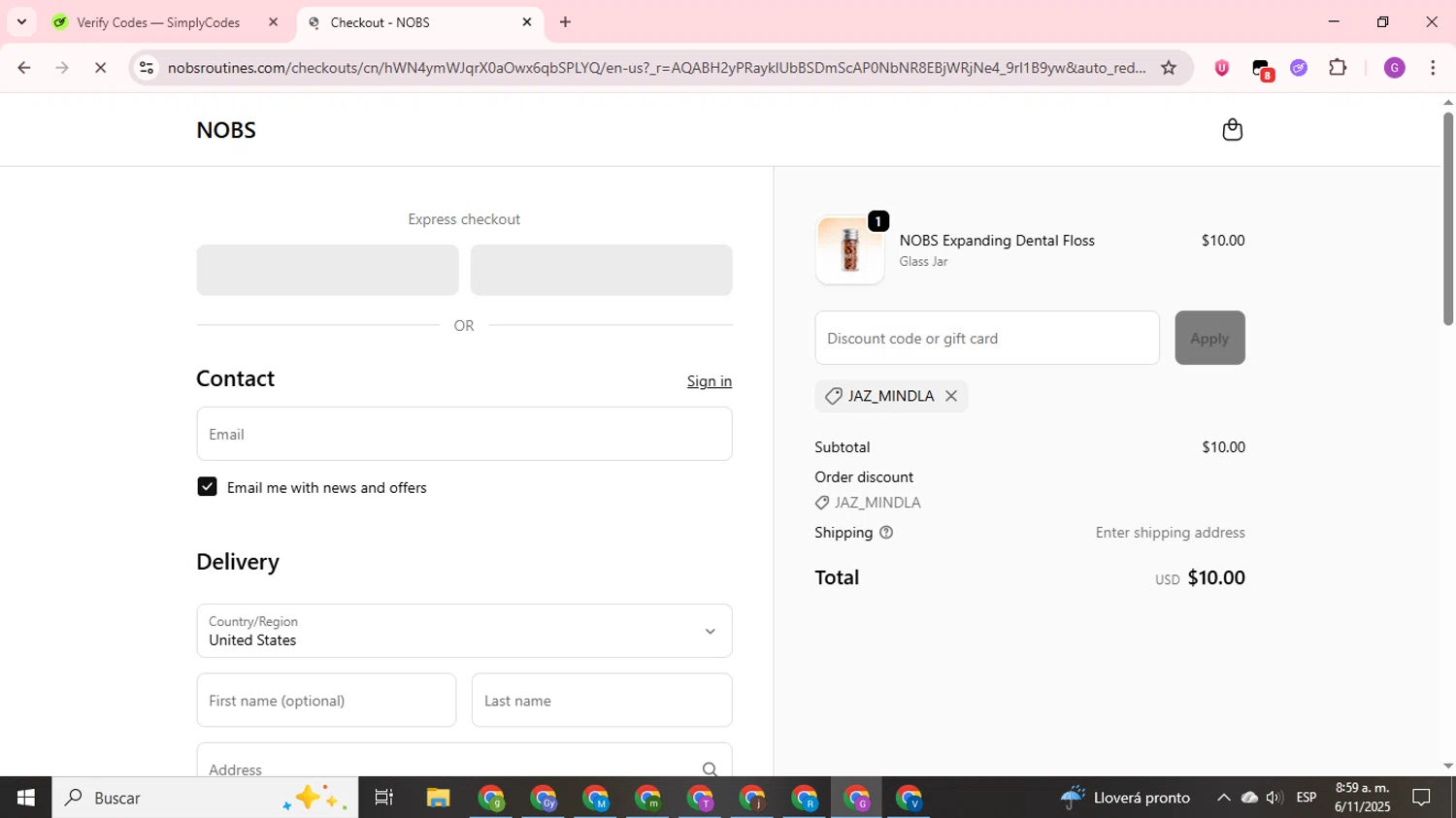This screenshot has height=818, width=1456.
Task: Click the ESP language indicator
Action: click(x=1307, y=798)
